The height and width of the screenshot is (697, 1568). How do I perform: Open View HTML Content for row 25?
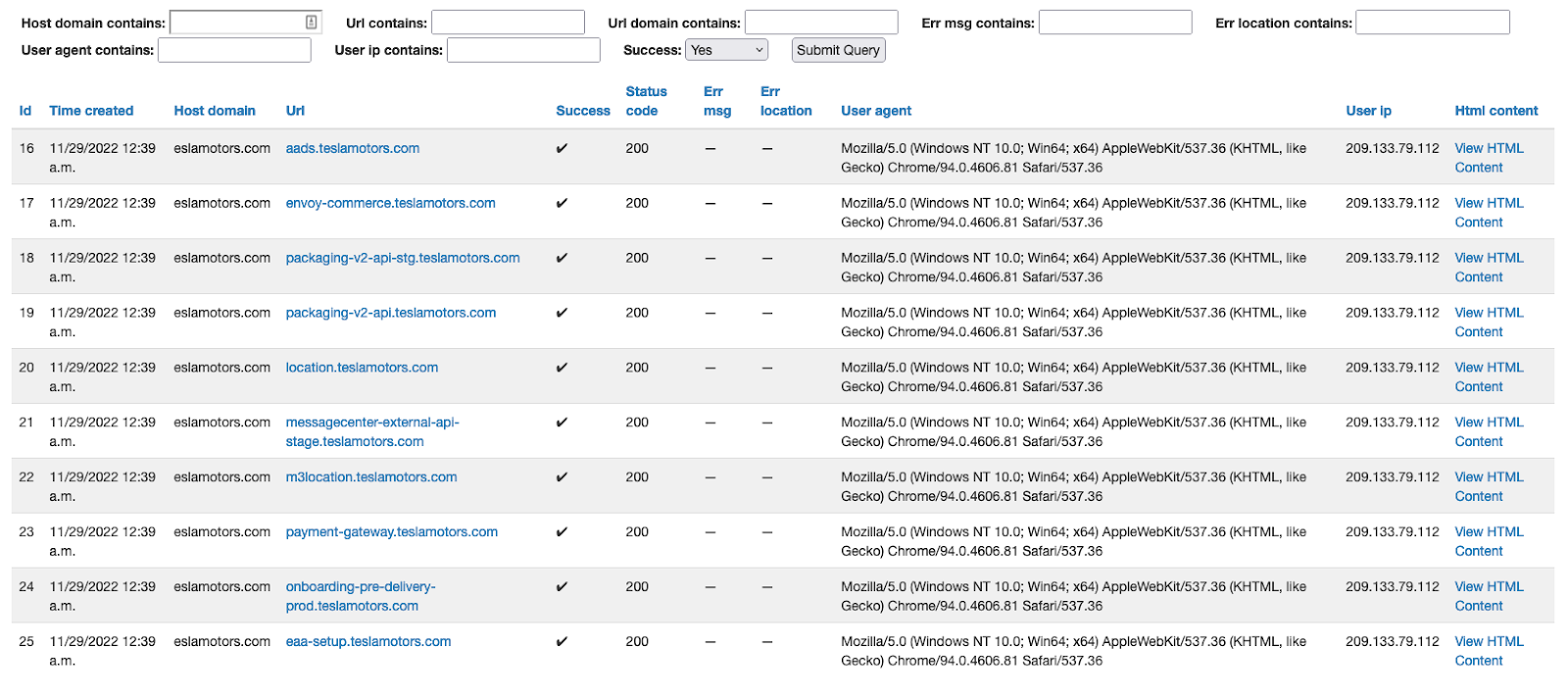click(x=1489, y=651)
